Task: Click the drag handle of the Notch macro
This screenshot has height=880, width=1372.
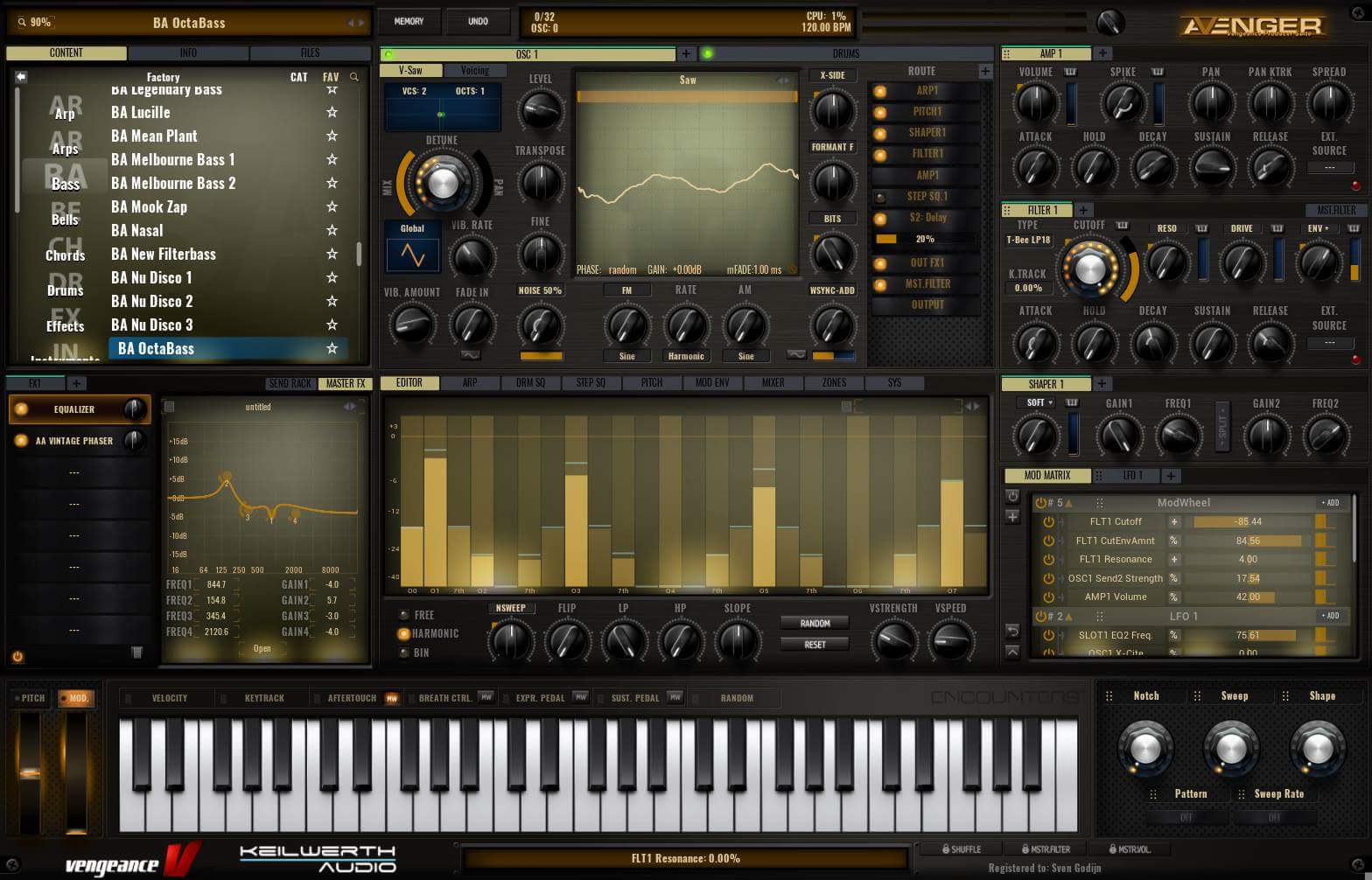Action: pos(1109,696)
